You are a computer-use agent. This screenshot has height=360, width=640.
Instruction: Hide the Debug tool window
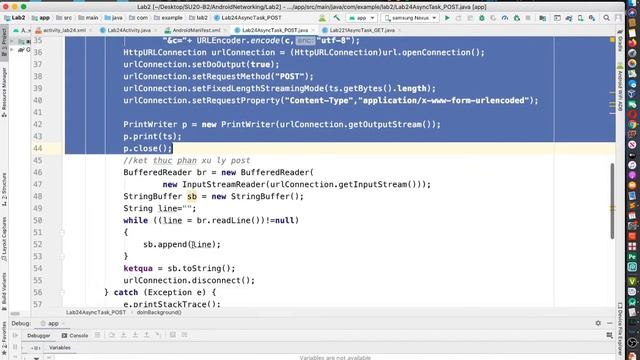pyautogui.click(x=610, y=323)
